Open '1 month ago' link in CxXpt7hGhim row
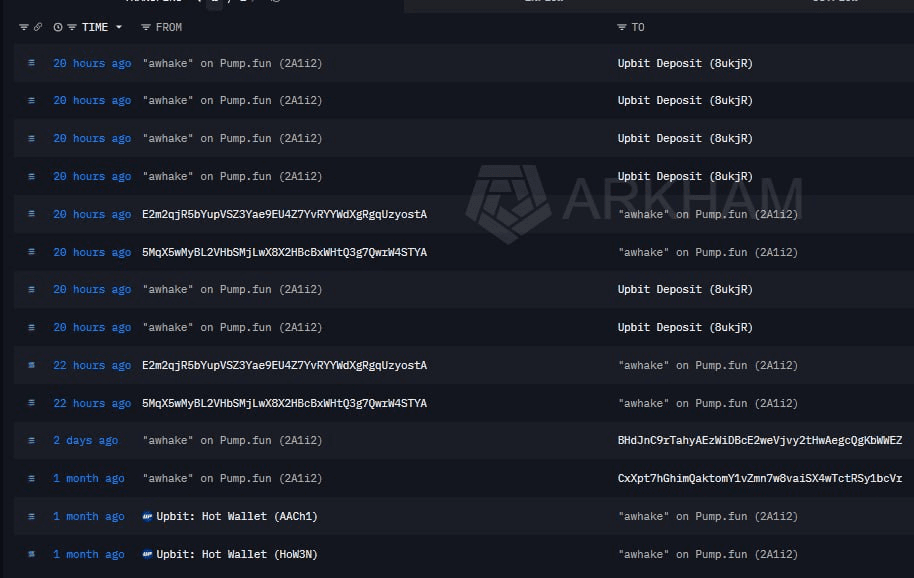 click(x=89, y=478)
